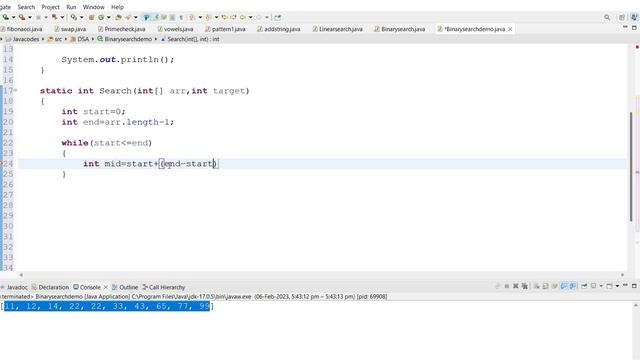The width and height of the screenshot is (640, 360).
Task: Click the console scroll up arrow
Action: click(x=636, y=305)
